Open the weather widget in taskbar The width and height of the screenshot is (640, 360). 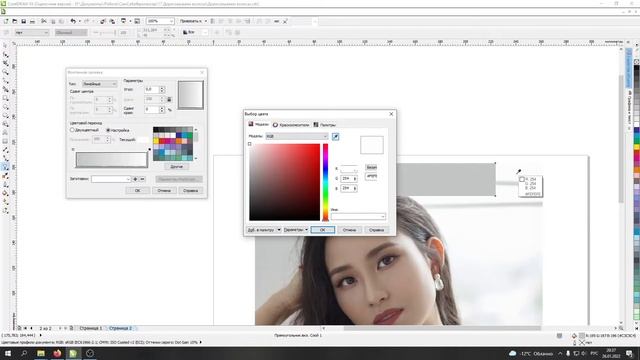531,353
